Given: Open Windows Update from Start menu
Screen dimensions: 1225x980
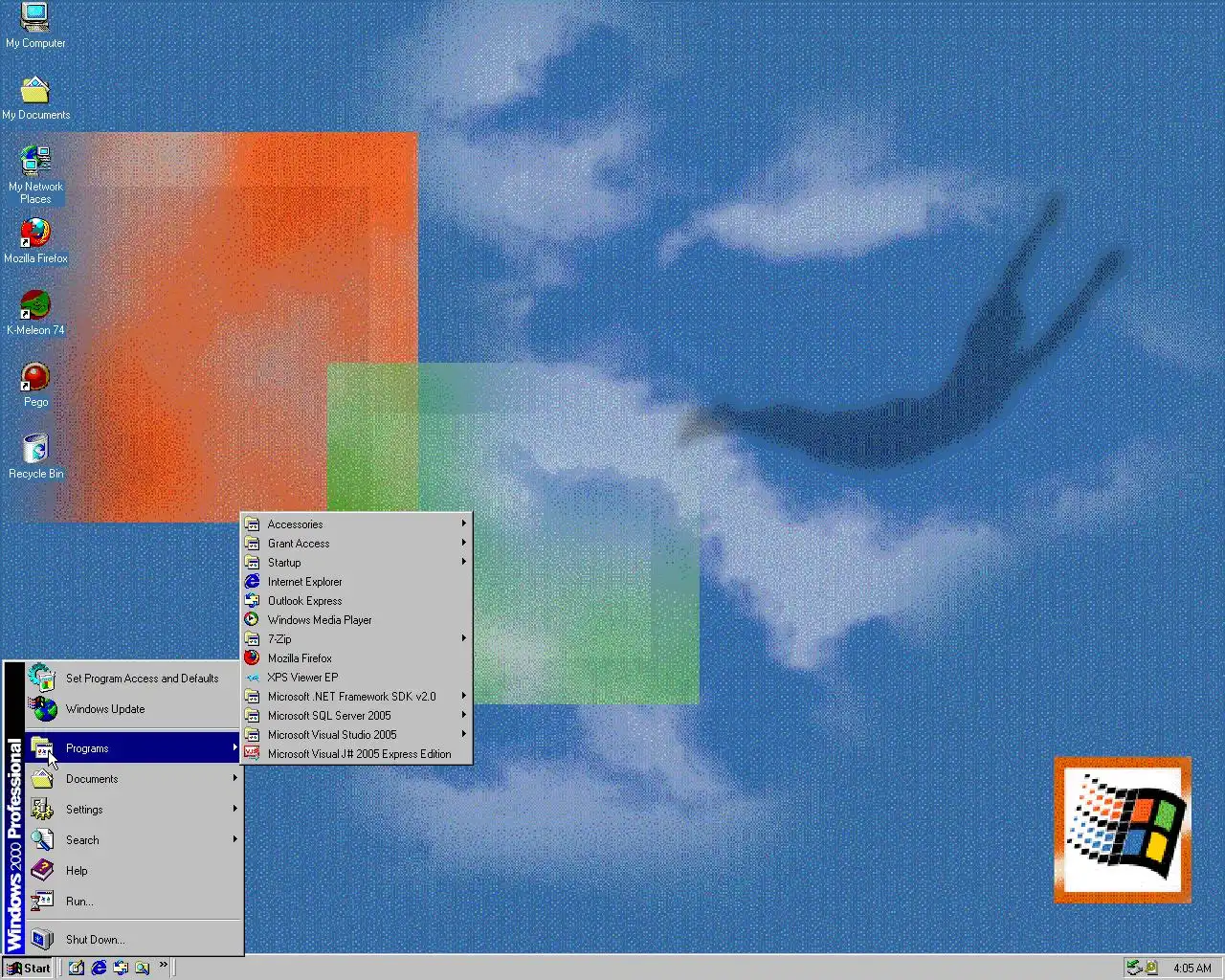Looking at the screenshot, I should tap(133, 709).
